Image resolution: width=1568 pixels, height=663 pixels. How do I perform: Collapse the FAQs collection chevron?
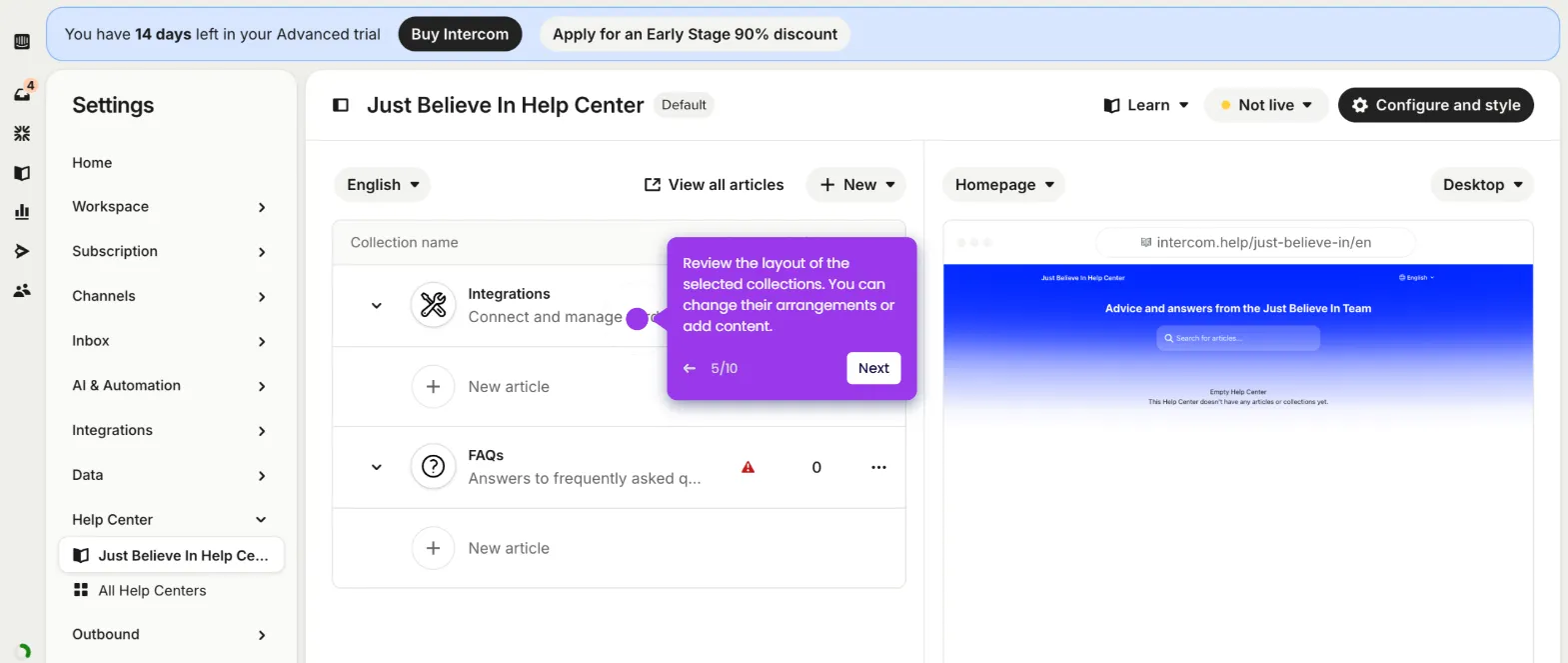coord(377,467)
